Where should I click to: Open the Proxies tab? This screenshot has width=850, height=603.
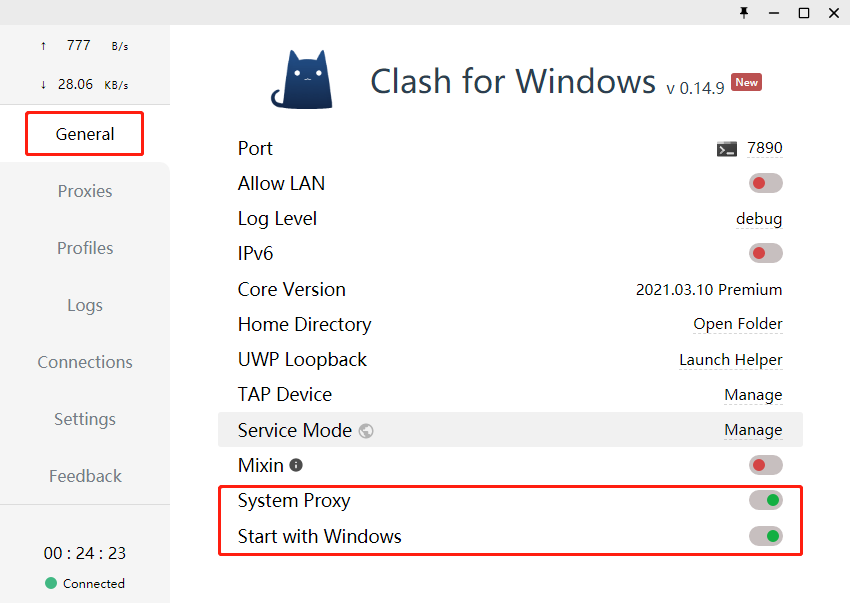tap(85, 191)
